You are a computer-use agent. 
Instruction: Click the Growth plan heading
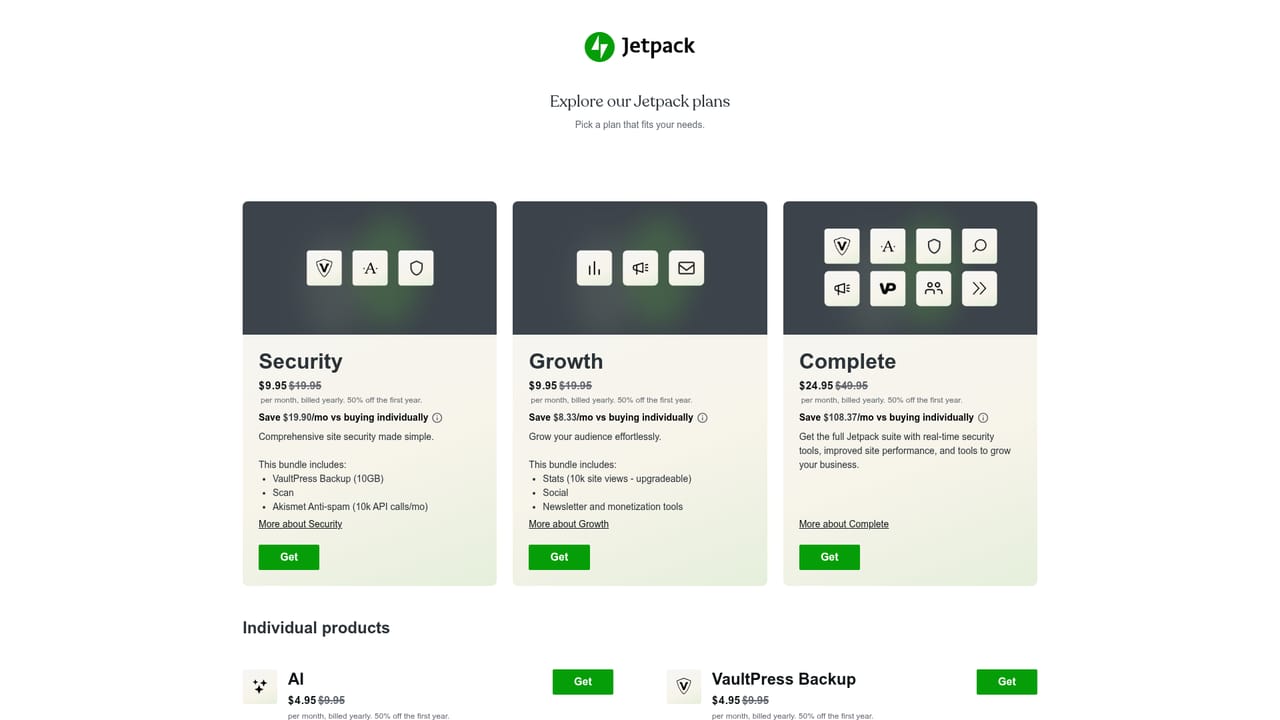pos(566,361)
